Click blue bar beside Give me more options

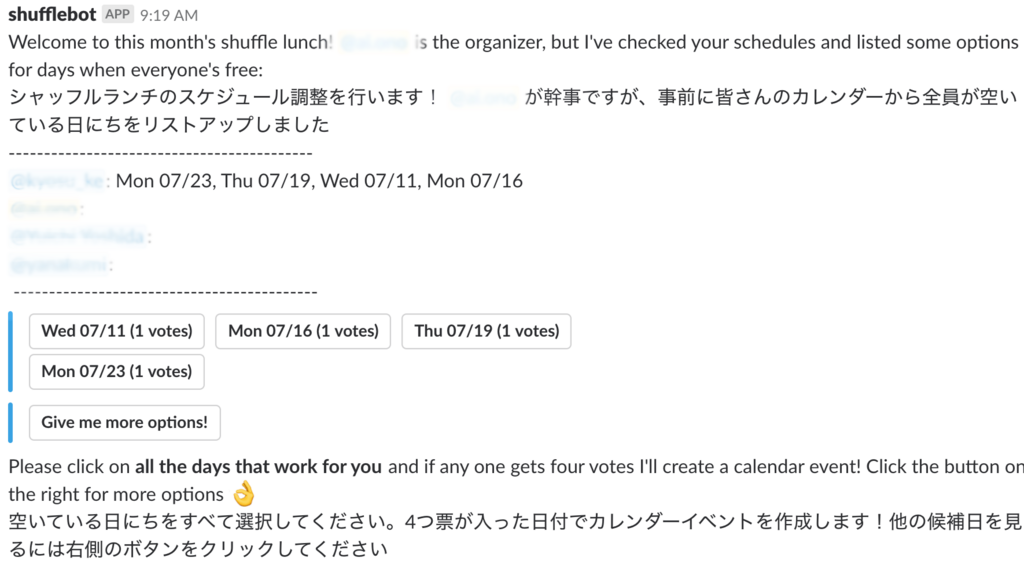click(10, 423)
